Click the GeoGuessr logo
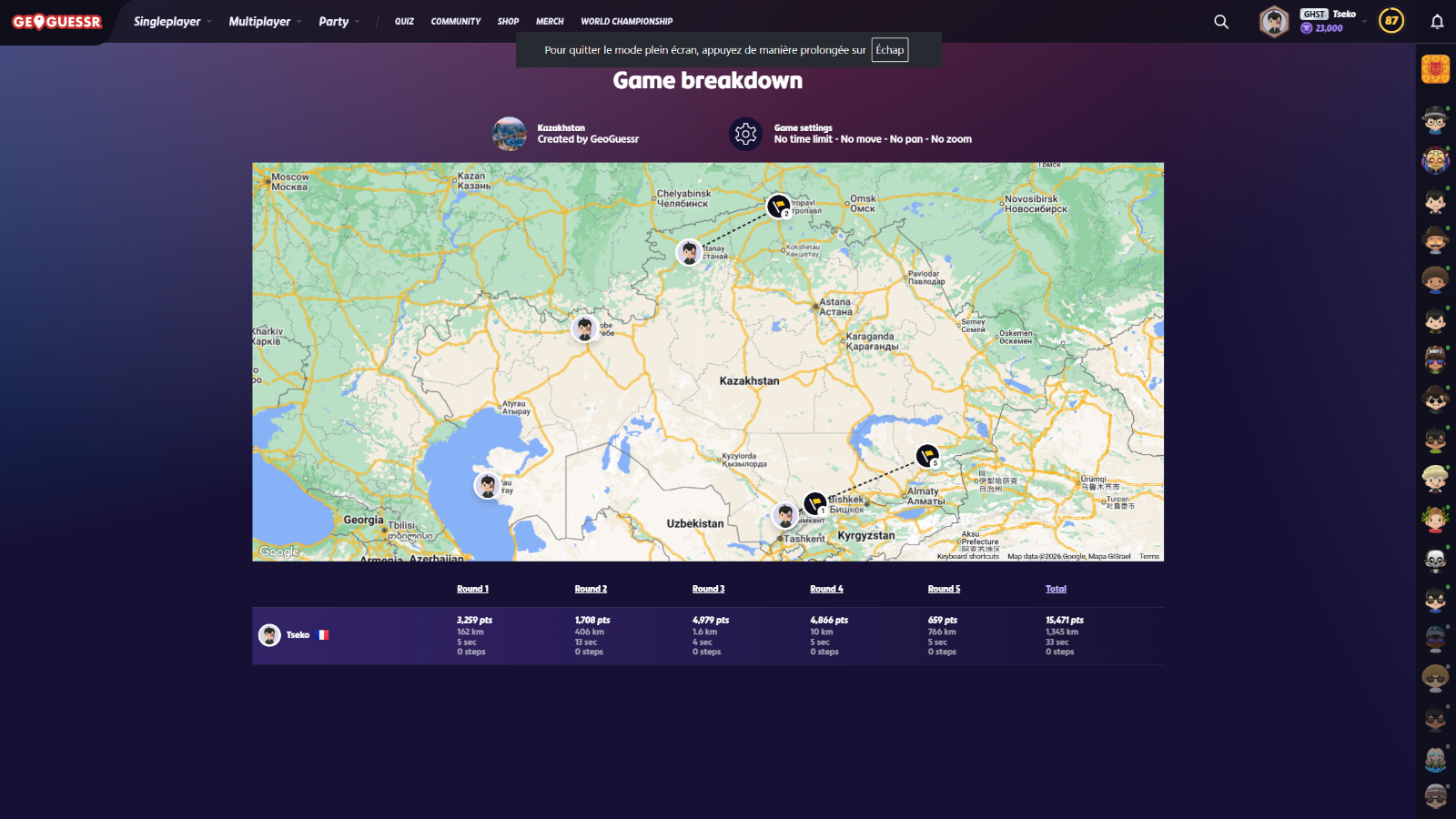Screen dimensions: 1456x819 pyautogui.click(x=56, y=22)
